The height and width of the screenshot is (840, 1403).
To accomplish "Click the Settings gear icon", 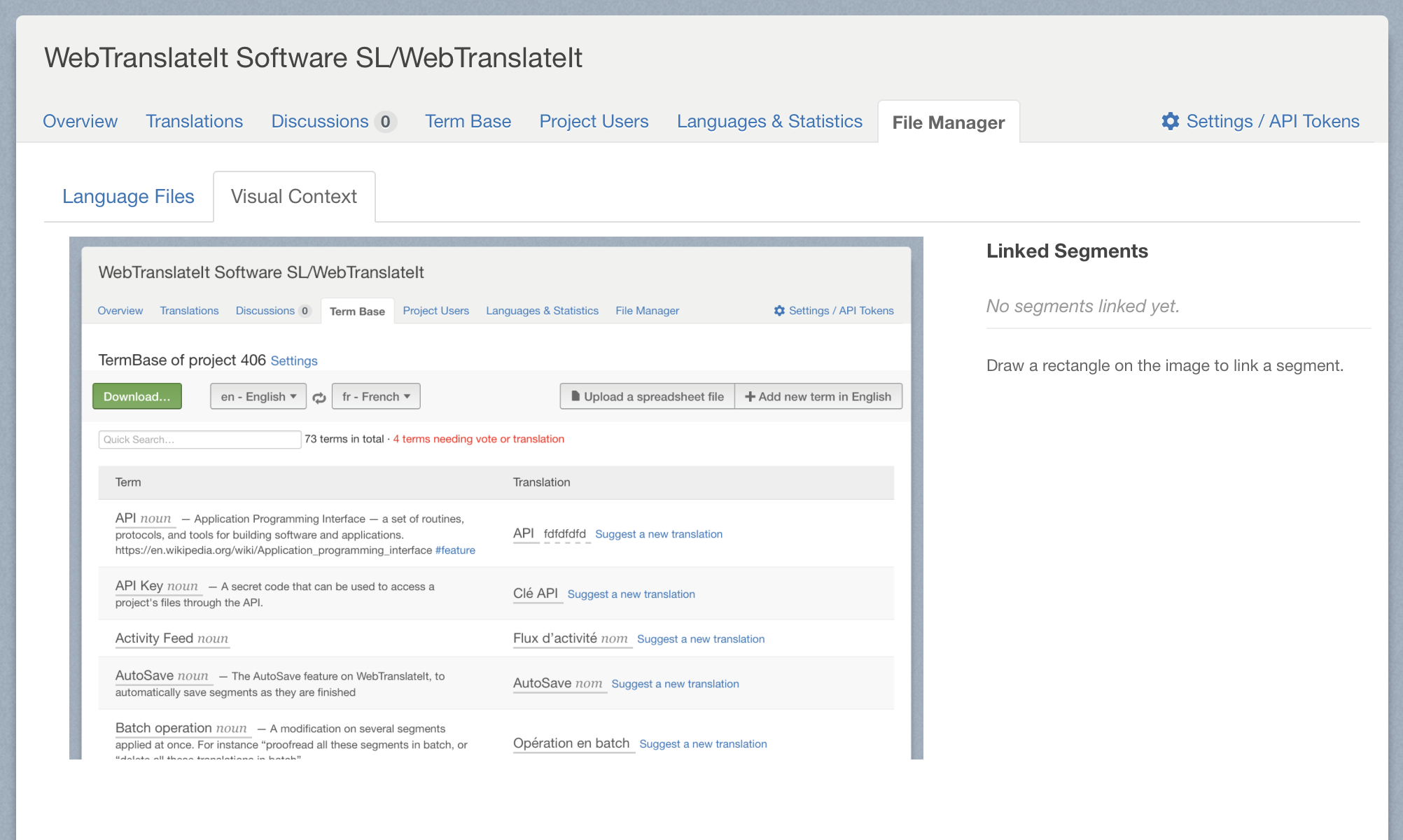I will 1170,121.
